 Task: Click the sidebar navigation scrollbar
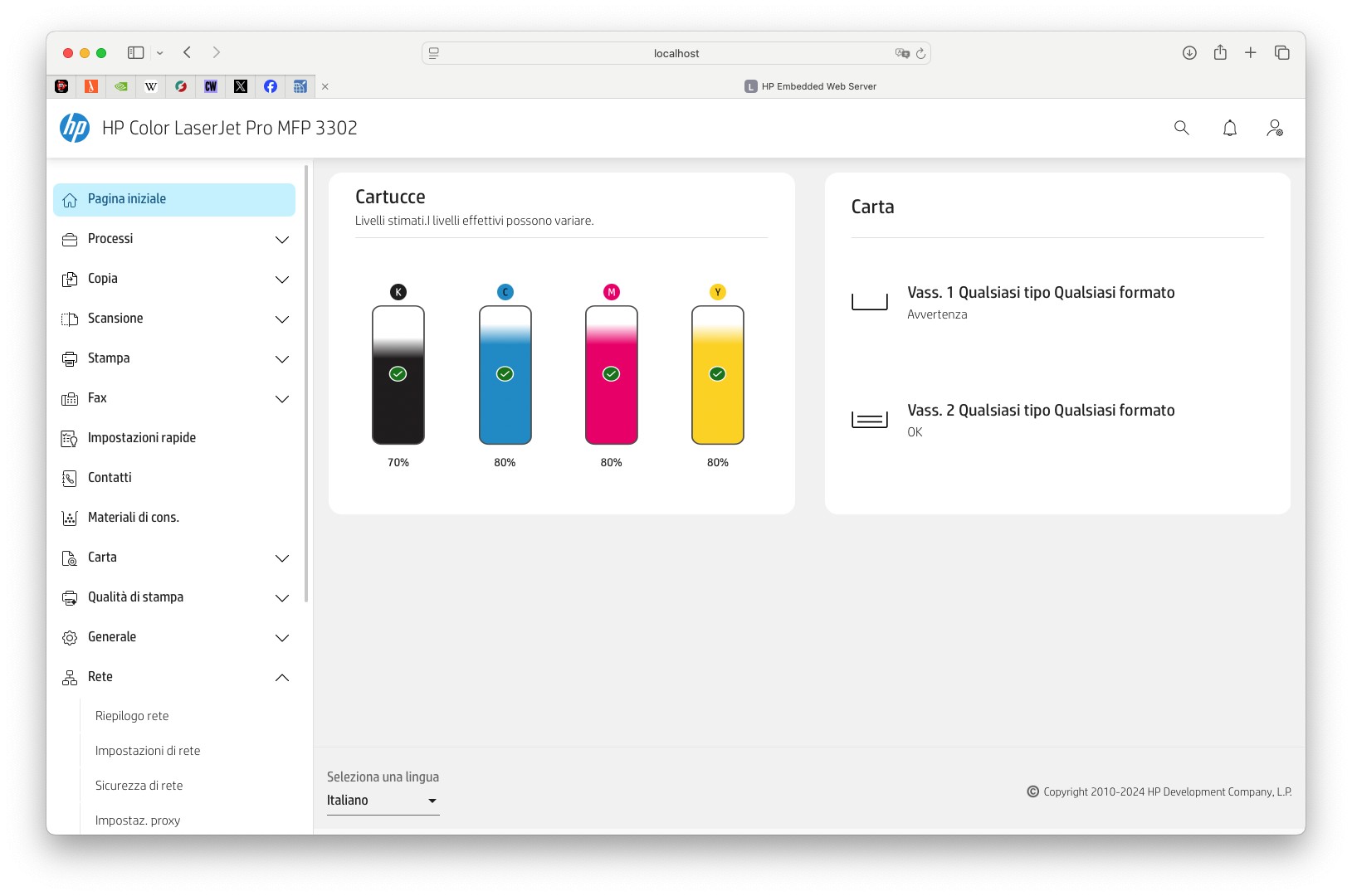click(x=307, y=383)
